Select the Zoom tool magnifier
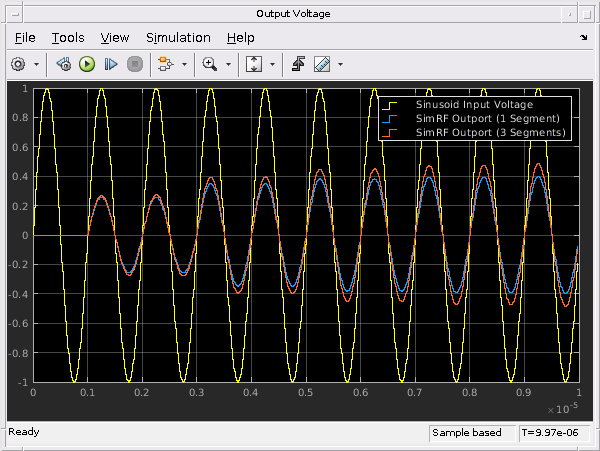 pos(209,63)
